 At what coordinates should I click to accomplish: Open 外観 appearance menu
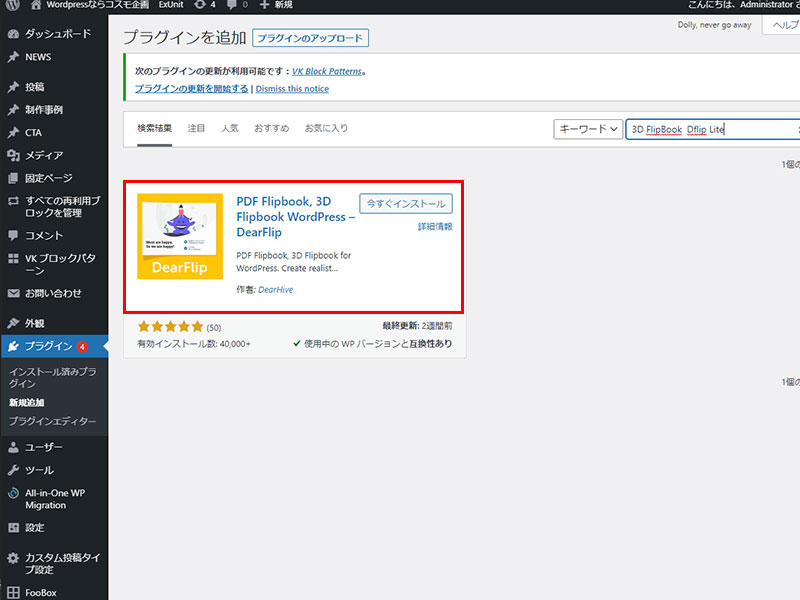click(x=35, y=323)
